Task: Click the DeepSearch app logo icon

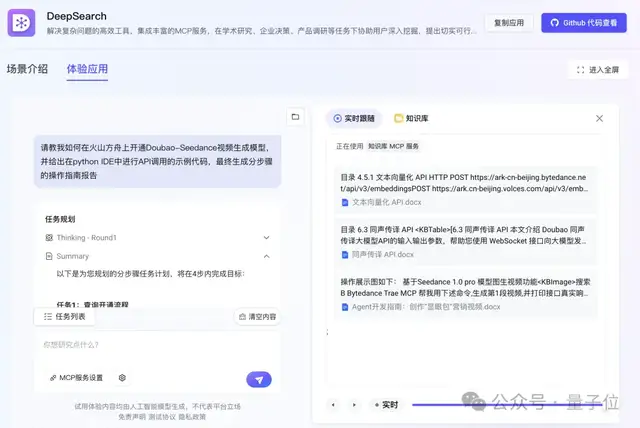Action: pyautogui.click(x=22, y=23)
